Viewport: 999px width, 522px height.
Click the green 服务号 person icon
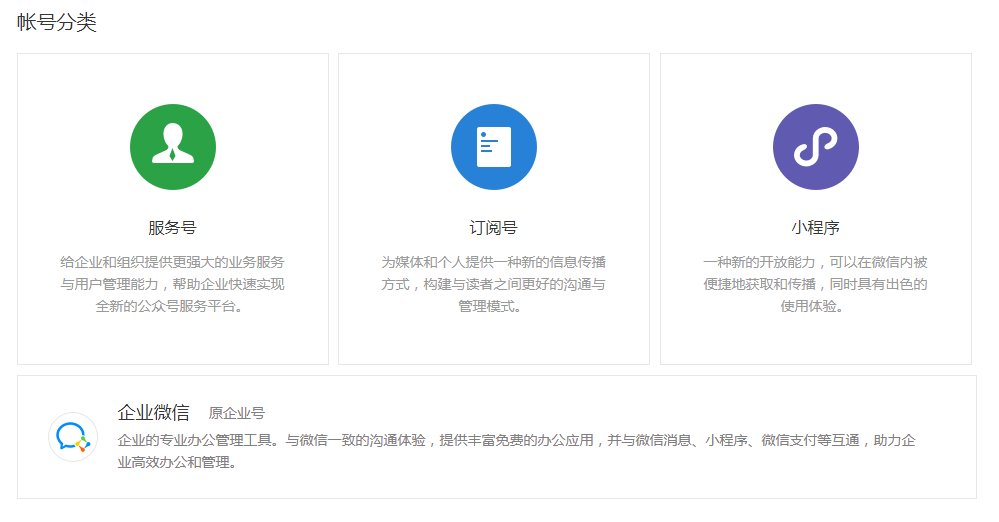click(173, 147)
